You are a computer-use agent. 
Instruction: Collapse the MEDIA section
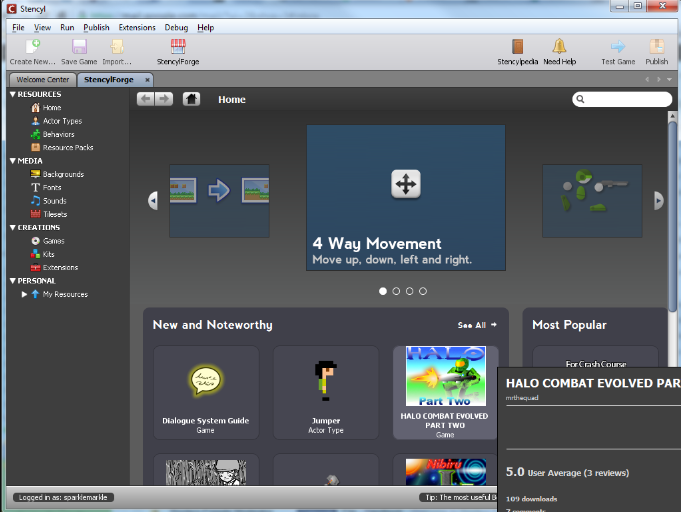click(x=13, y=161)
